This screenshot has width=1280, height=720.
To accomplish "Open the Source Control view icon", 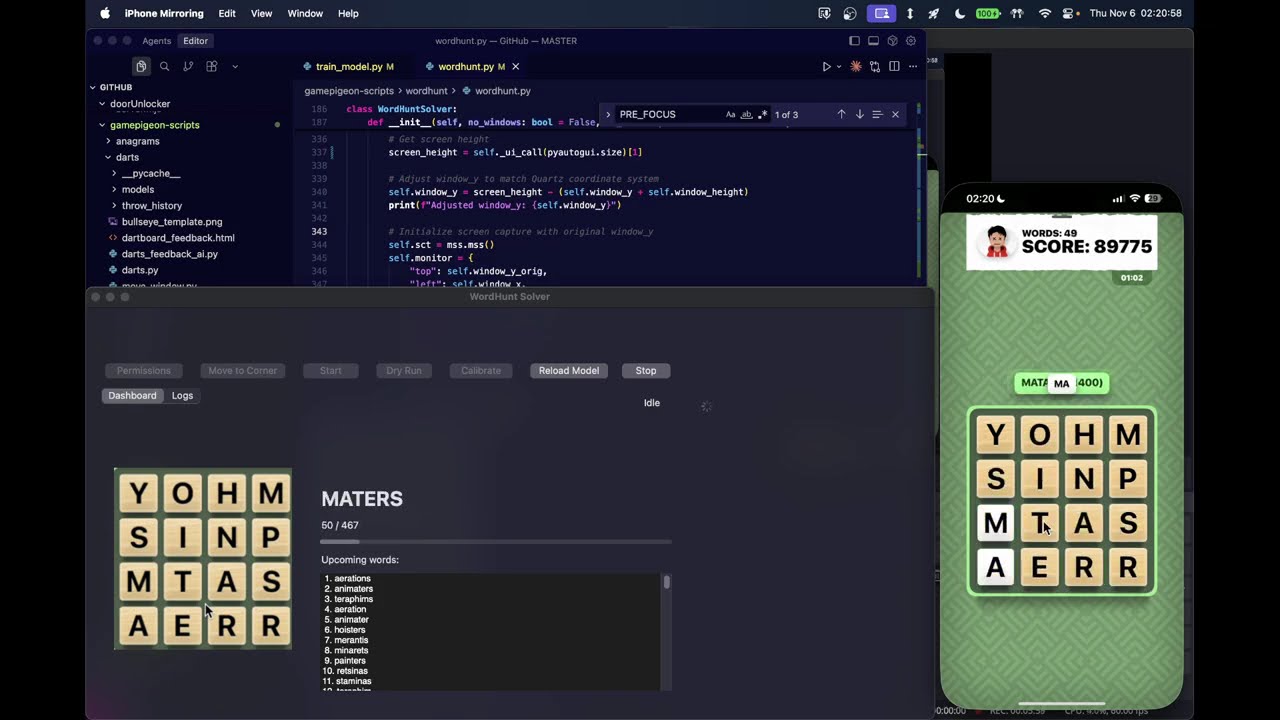I will coord(188,66).
